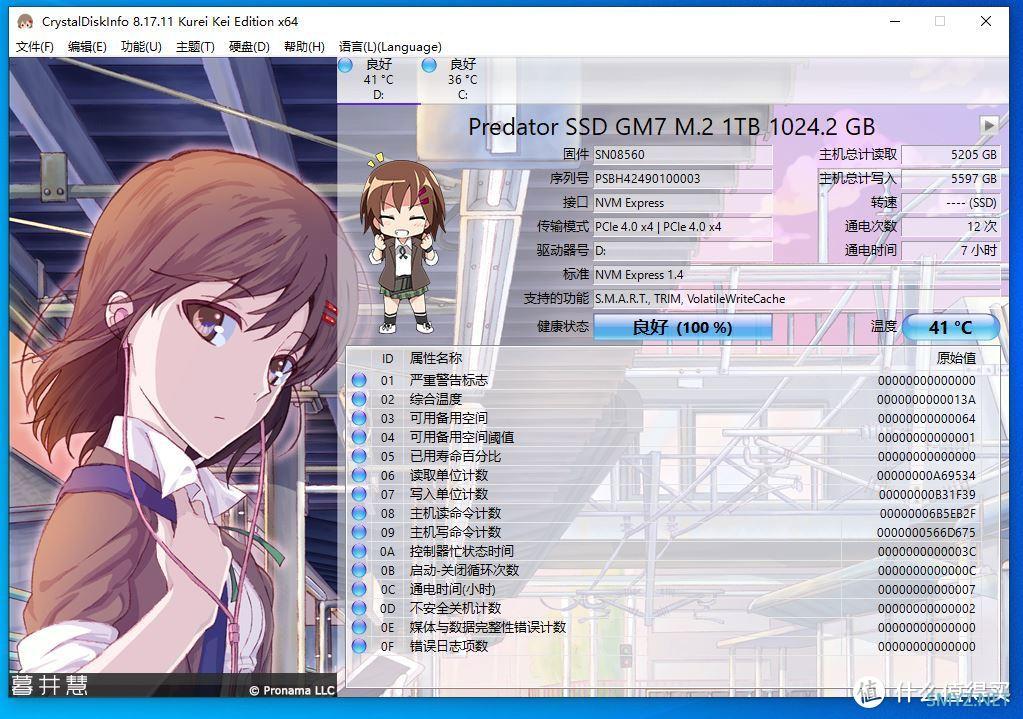The width and height of the screenshot is (1023, 719).
Task: Click status orb for attribute 04 可用备用空间阈值
Action: (359, 437)
